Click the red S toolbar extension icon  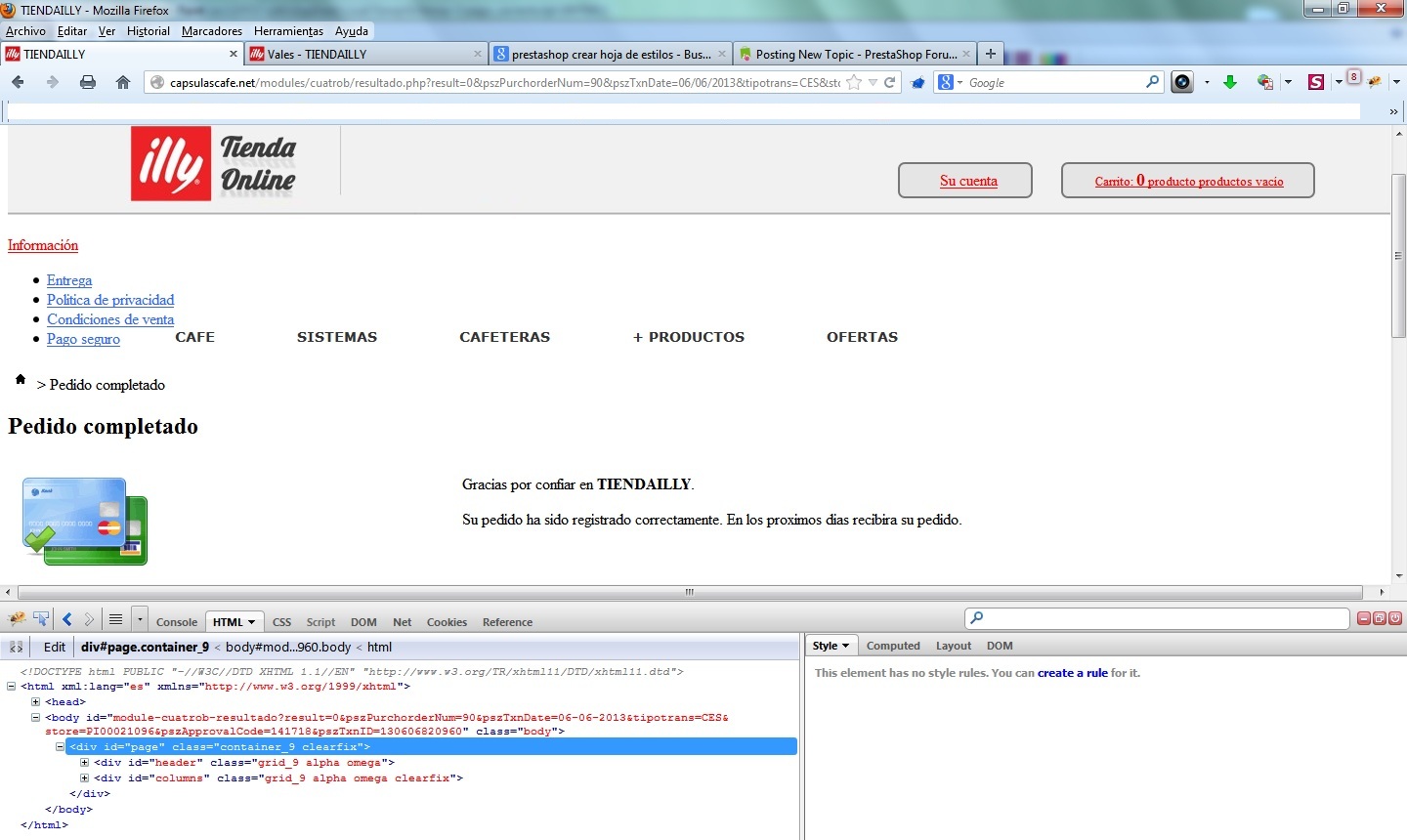click(1316, 82)
